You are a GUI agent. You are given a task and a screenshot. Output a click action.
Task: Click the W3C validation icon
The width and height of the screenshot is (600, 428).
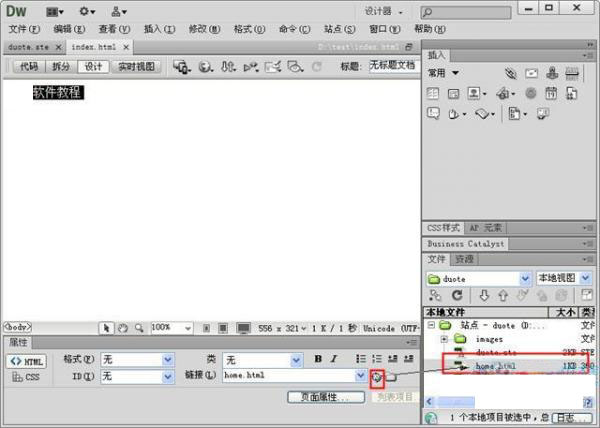coord(251,67)
